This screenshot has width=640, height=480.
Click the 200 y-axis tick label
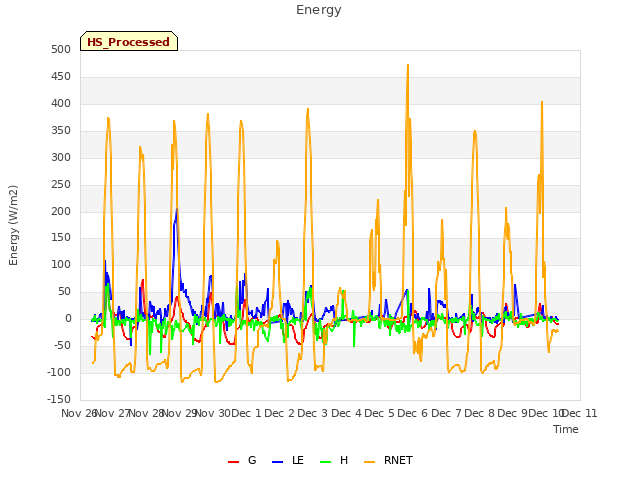coord(61,211)
